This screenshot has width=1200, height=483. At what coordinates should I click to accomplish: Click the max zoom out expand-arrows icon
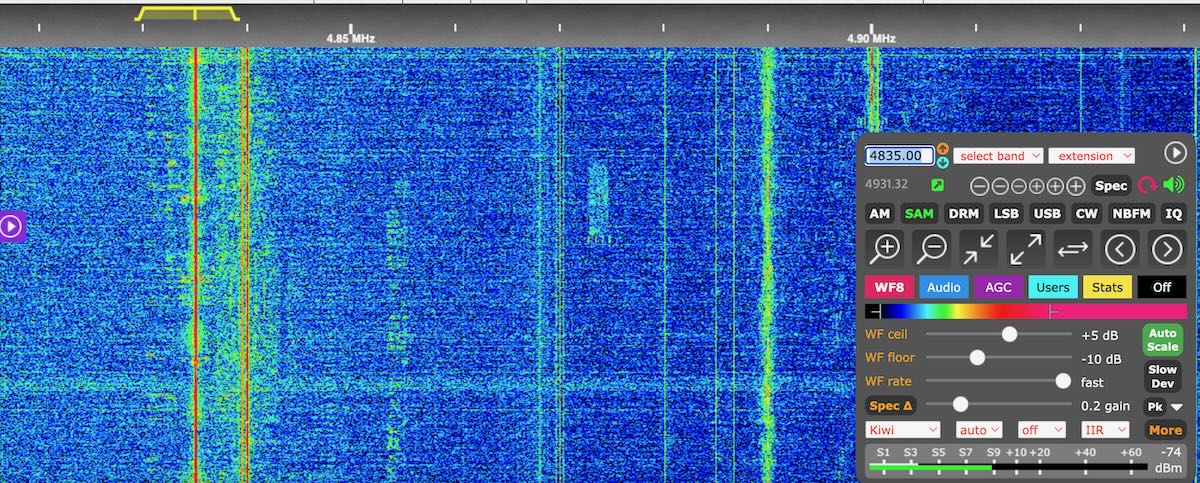[1026, 248]
